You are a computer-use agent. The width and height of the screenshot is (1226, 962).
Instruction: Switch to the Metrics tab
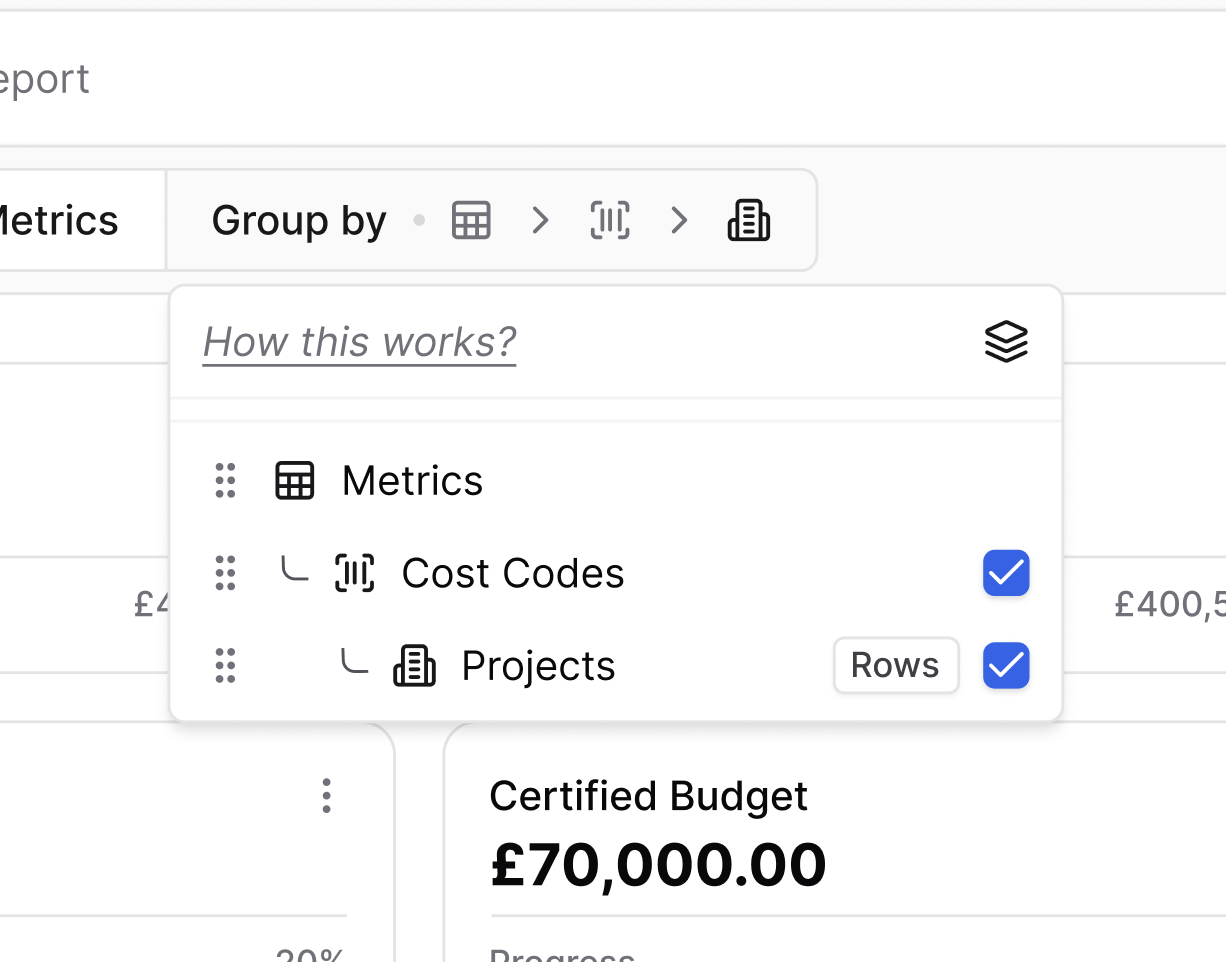[x=62, y=220]
